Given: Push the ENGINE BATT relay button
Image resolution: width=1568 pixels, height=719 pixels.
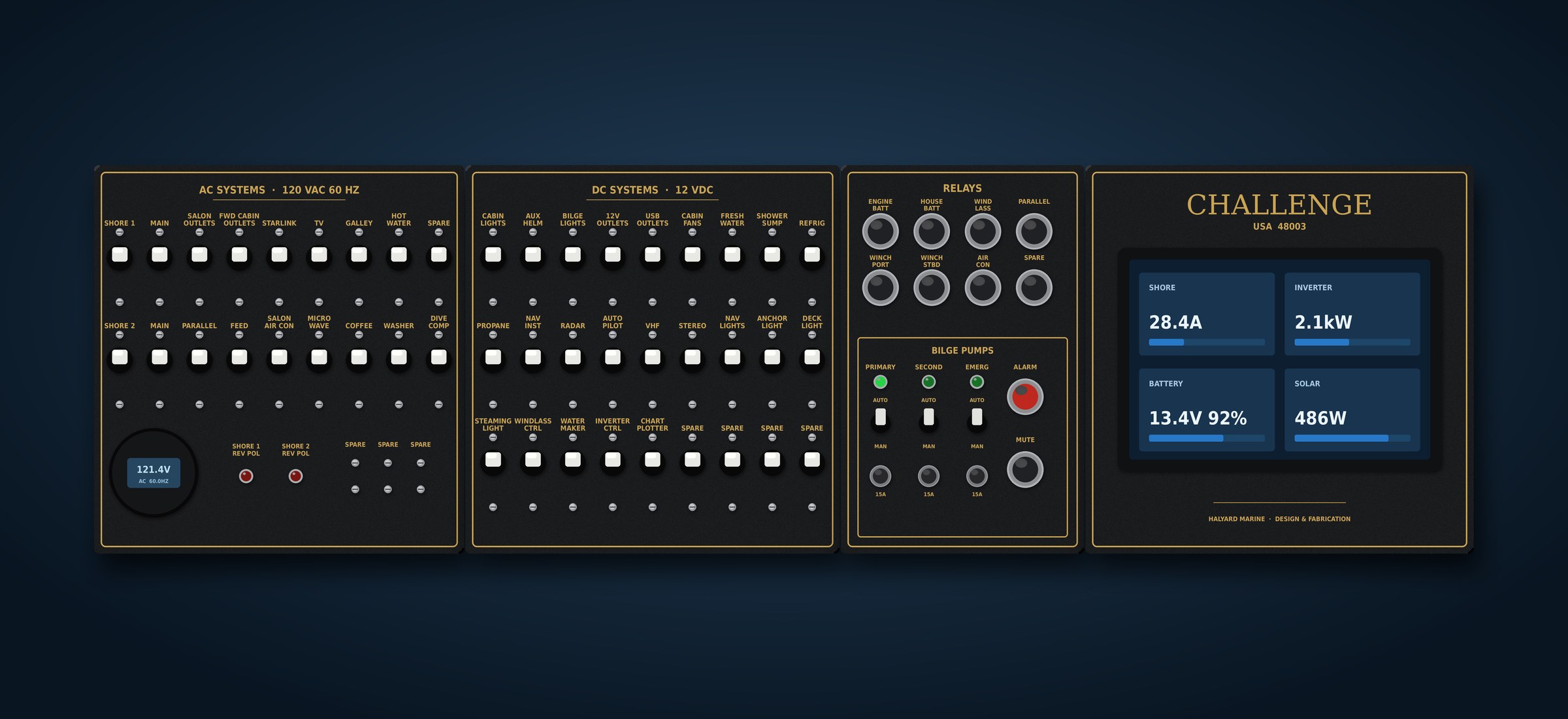Looking at the screenshot, I should pos(881,231).
